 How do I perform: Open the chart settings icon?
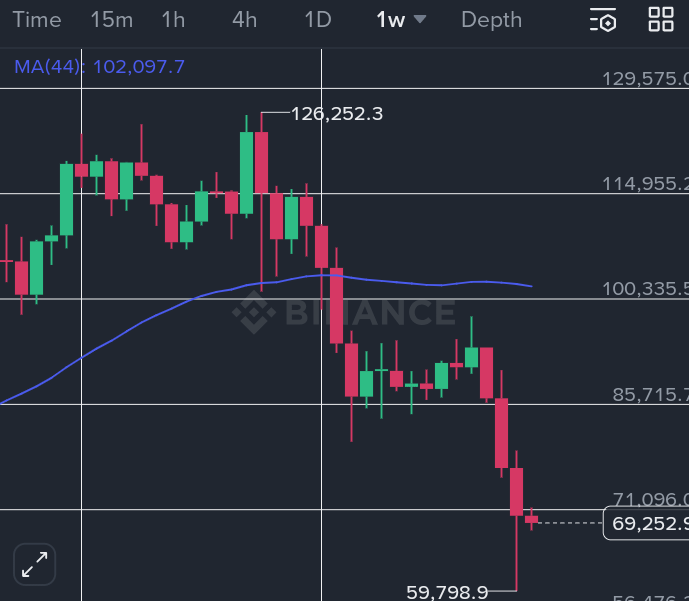[x=603, y=19]
